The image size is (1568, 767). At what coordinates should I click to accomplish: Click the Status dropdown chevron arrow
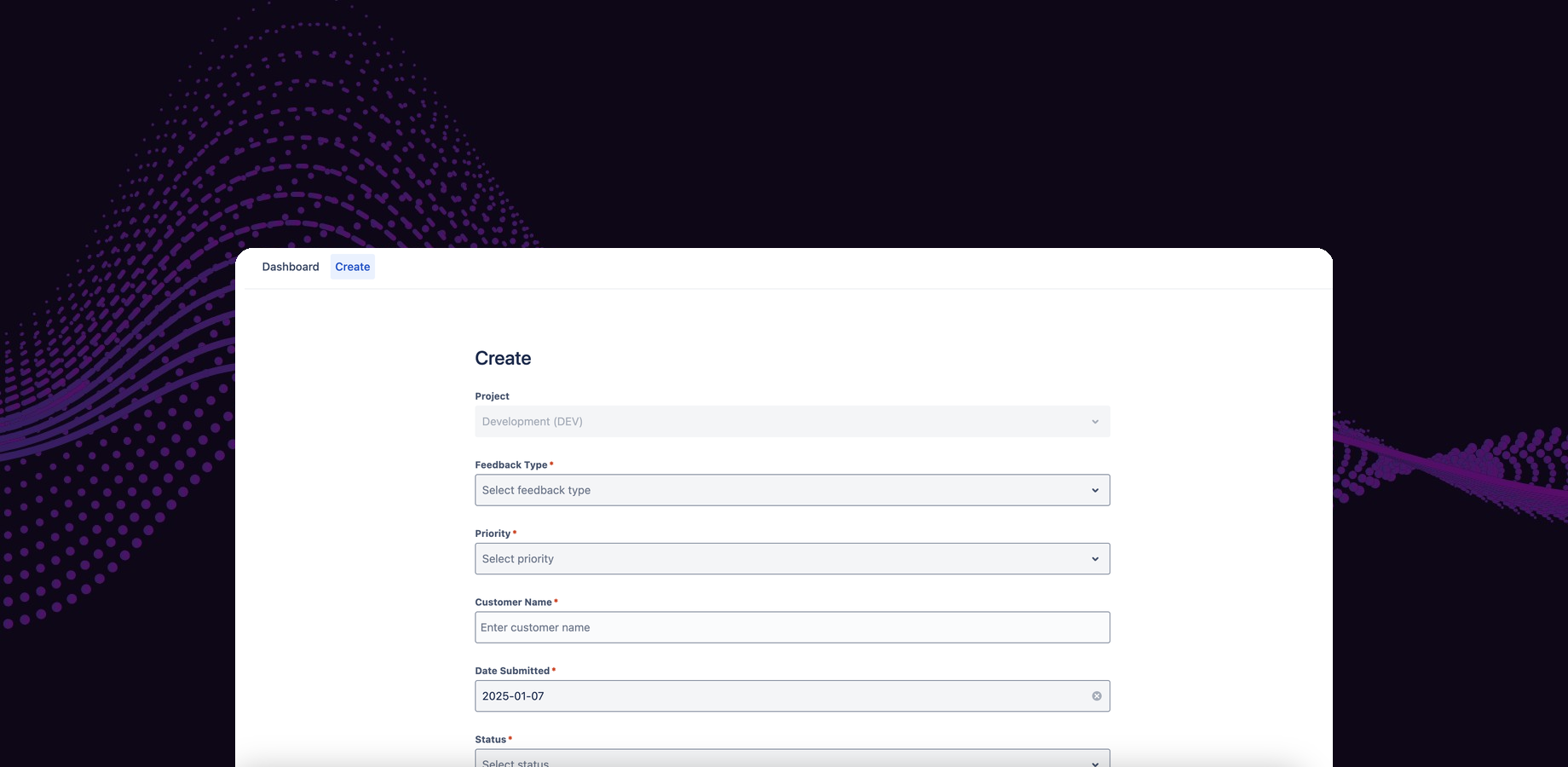1095,762
